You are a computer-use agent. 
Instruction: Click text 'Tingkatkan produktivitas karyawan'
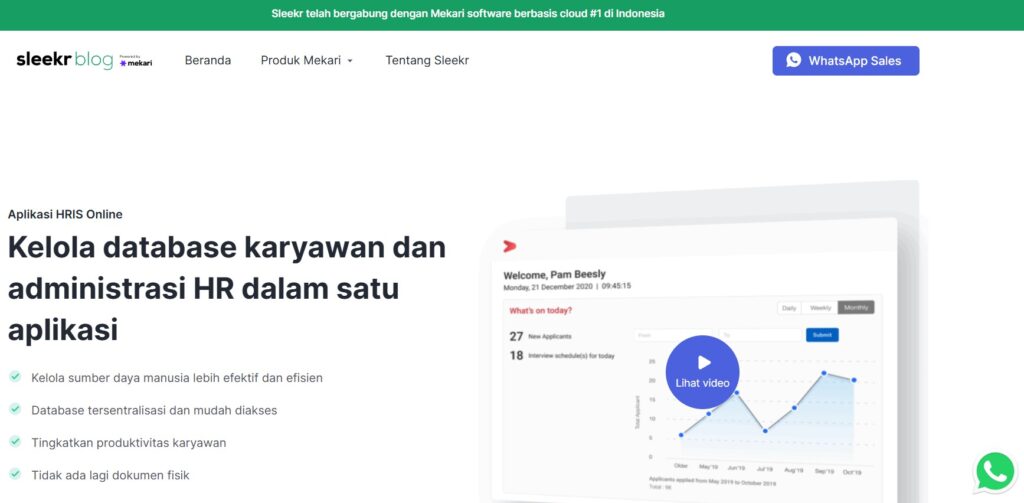[x=129, y=443]
